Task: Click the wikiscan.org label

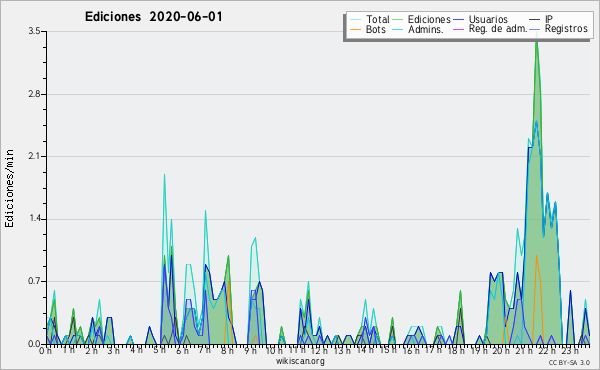Action: [x=300, y=361]
